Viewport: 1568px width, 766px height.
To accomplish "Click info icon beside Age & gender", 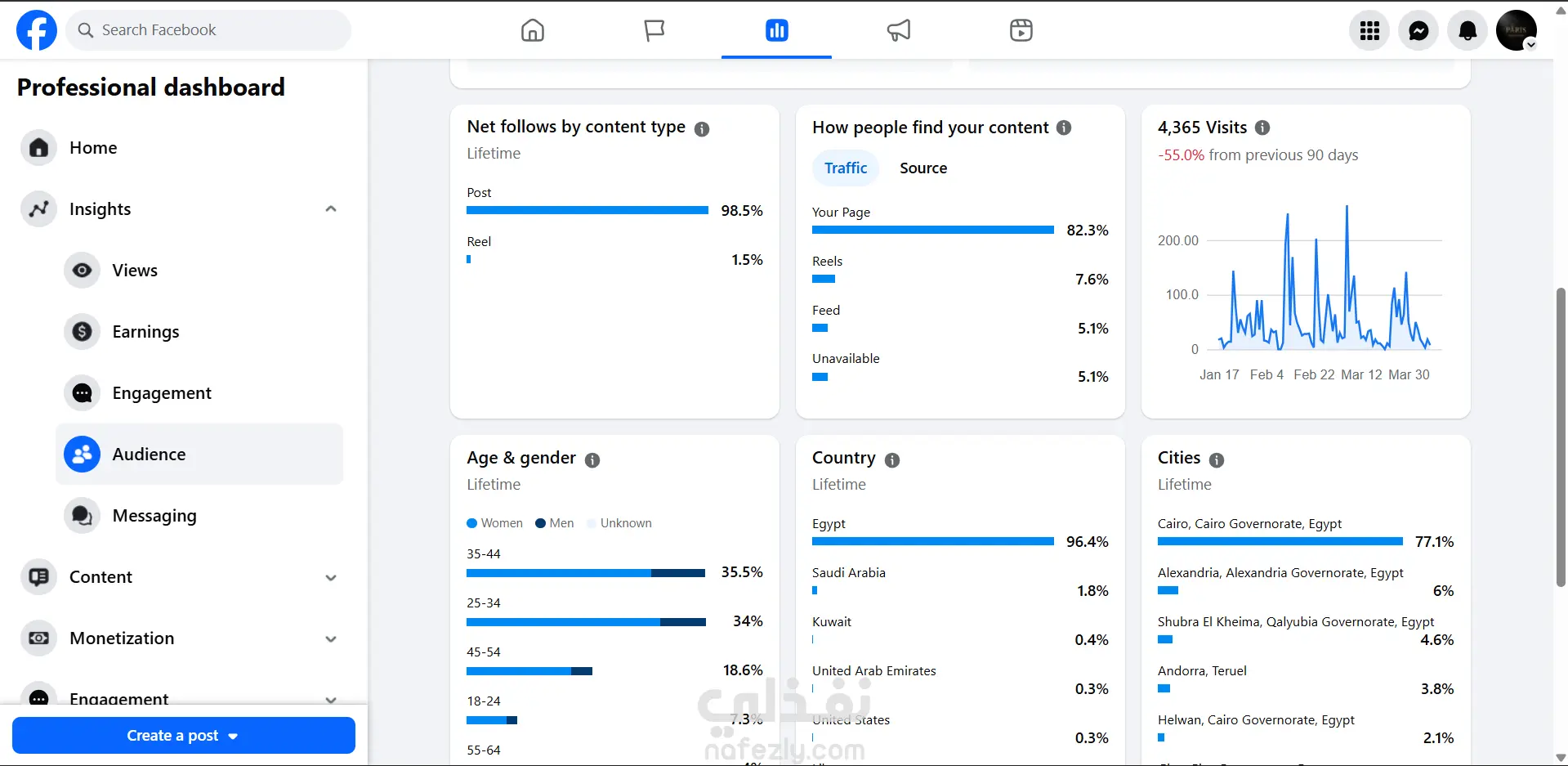I will tap(592, 460).
